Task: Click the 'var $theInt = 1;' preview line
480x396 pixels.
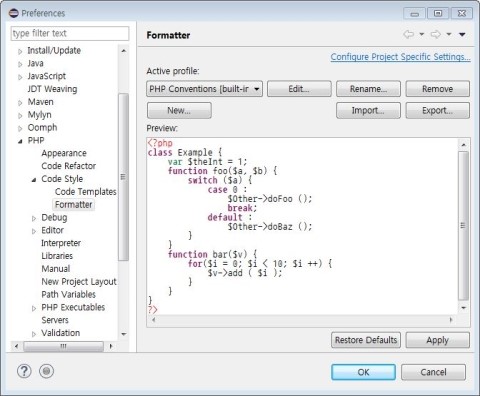Action: tap(207, 162)
